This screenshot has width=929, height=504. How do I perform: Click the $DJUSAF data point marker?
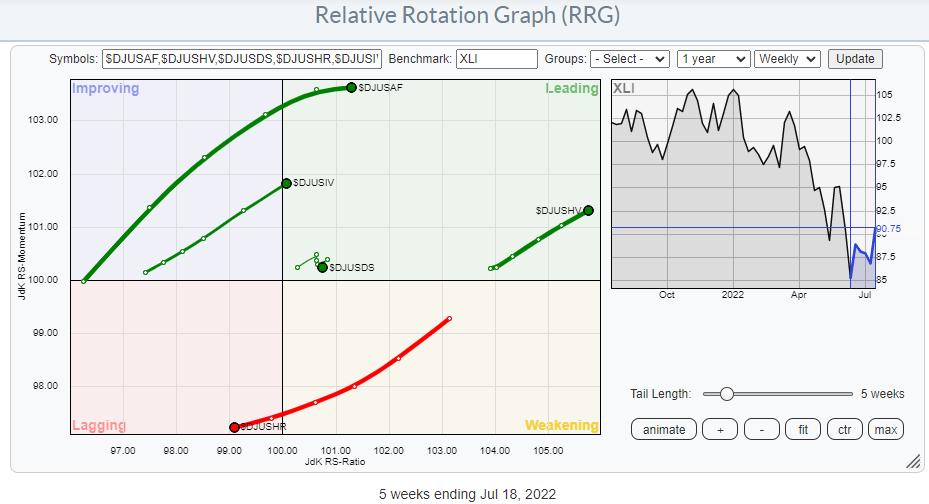point(351,87)
